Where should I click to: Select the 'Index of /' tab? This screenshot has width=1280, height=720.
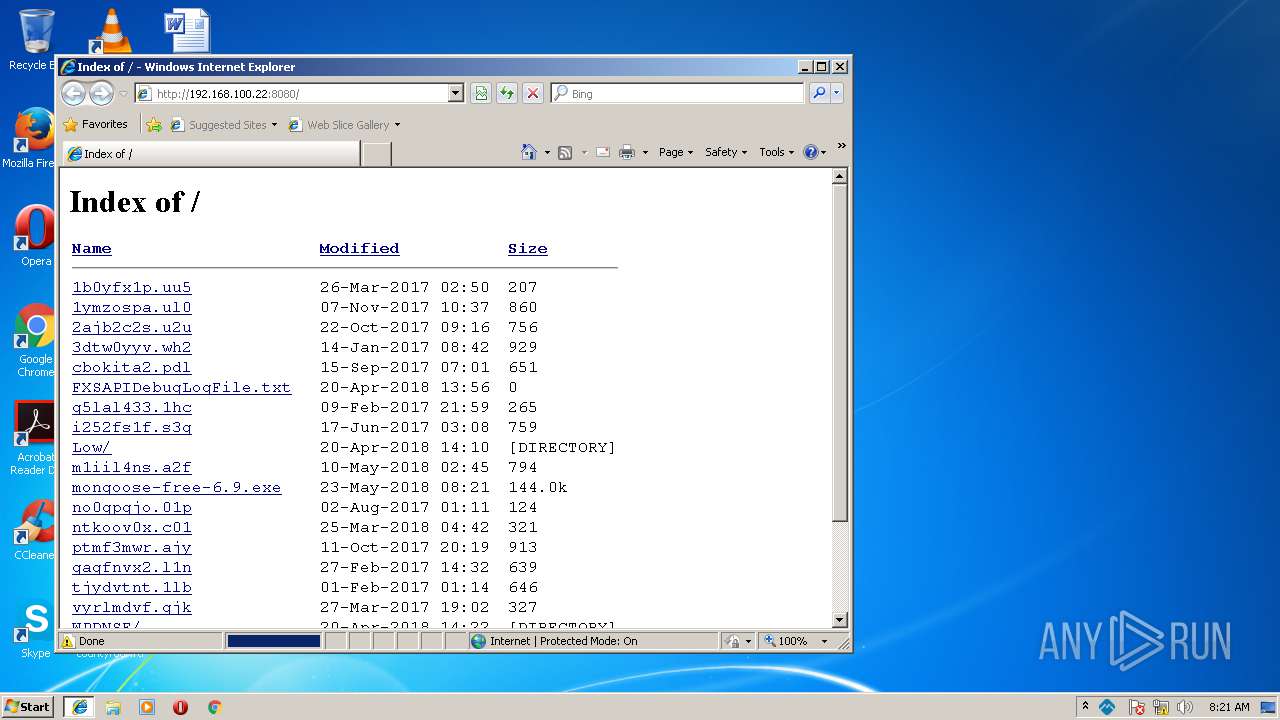pyautogui.click(x=211, y=154)
